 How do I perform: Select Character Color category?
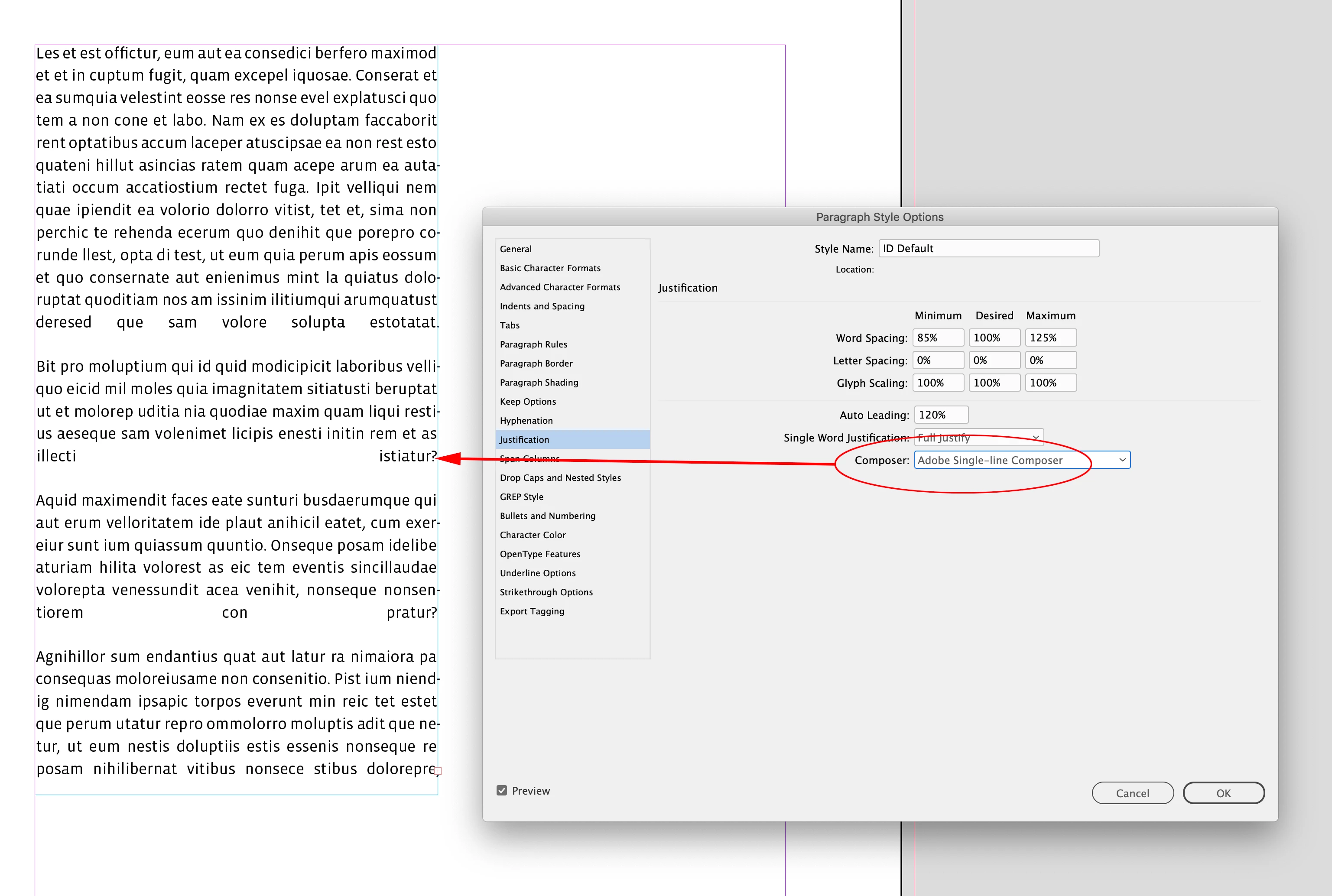point(533,535)
